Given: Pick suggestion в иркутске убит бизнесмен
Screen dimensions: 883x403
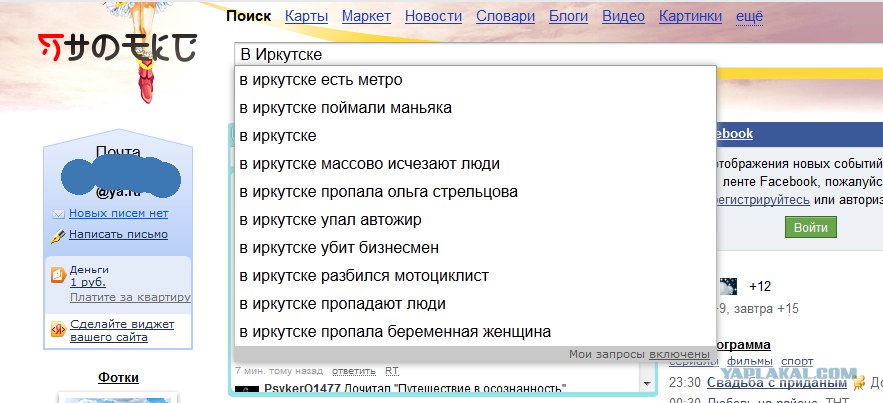Looking at the screenshot, I should 475,248.
